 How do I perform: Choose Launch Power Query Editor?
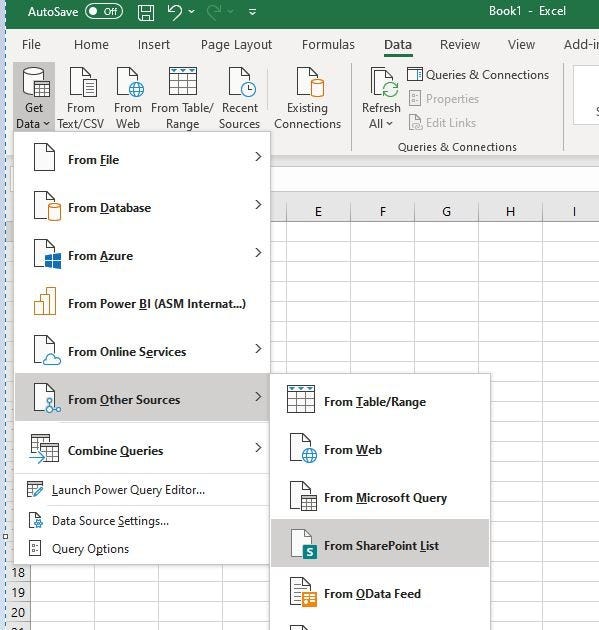click(x=142, y=490)
